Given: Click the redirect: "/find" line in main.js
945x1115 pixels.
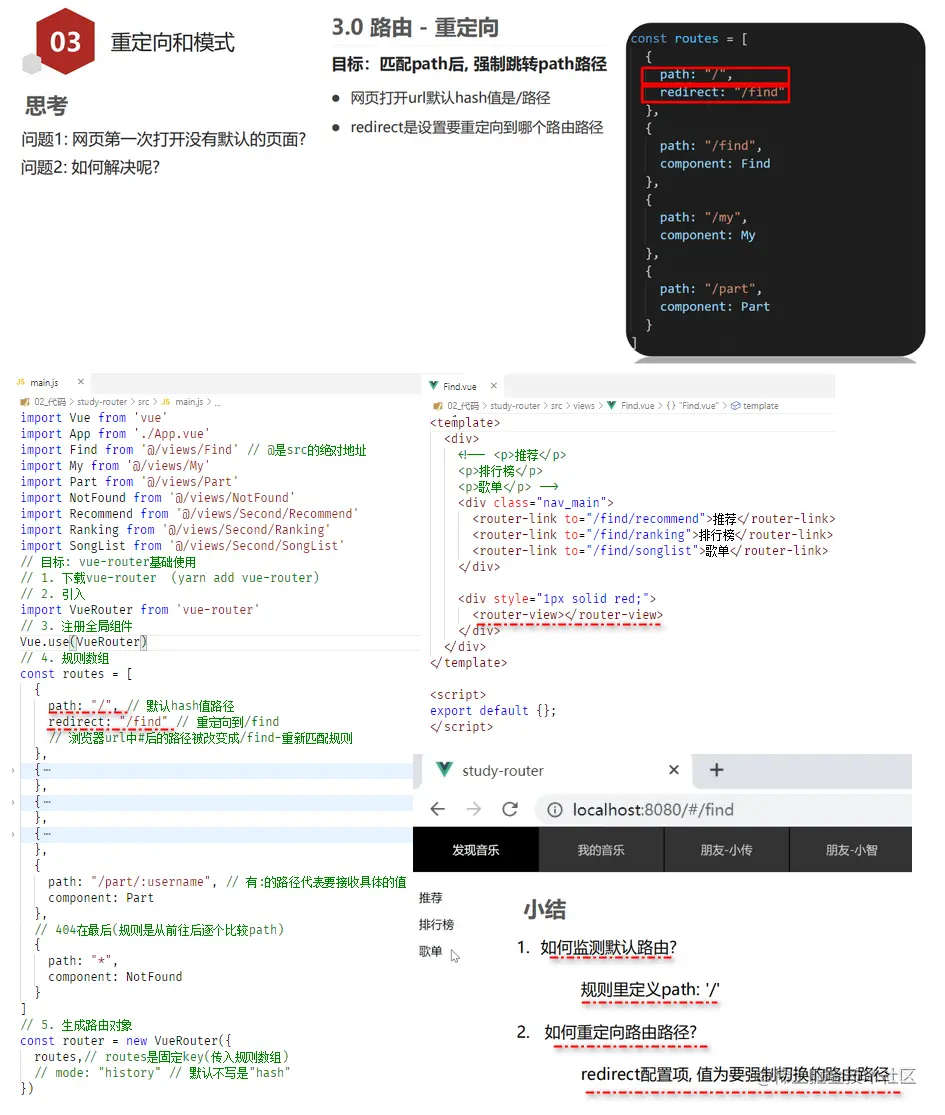Looking at the screenshot, I should [164, 722].
